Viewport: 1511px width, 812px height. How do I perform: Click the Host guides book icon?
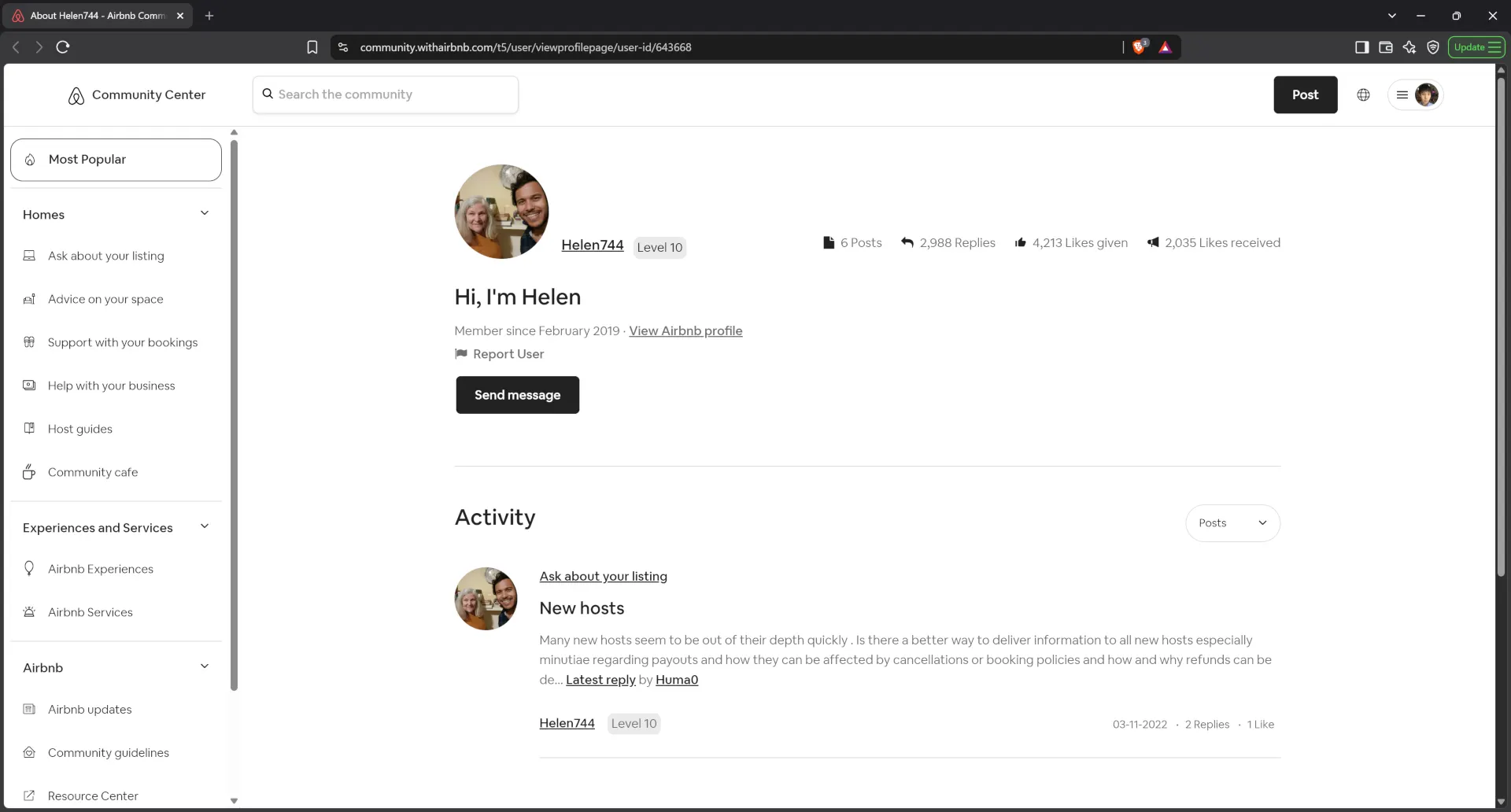click(29, 429)
